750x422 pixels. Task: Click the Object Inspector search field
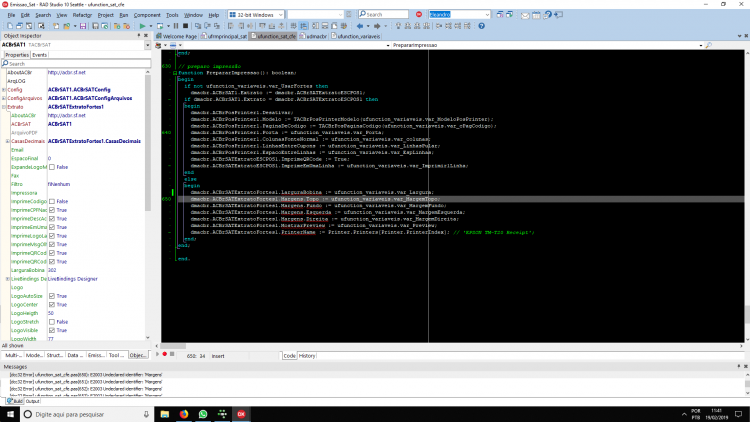tap(76, 64)
